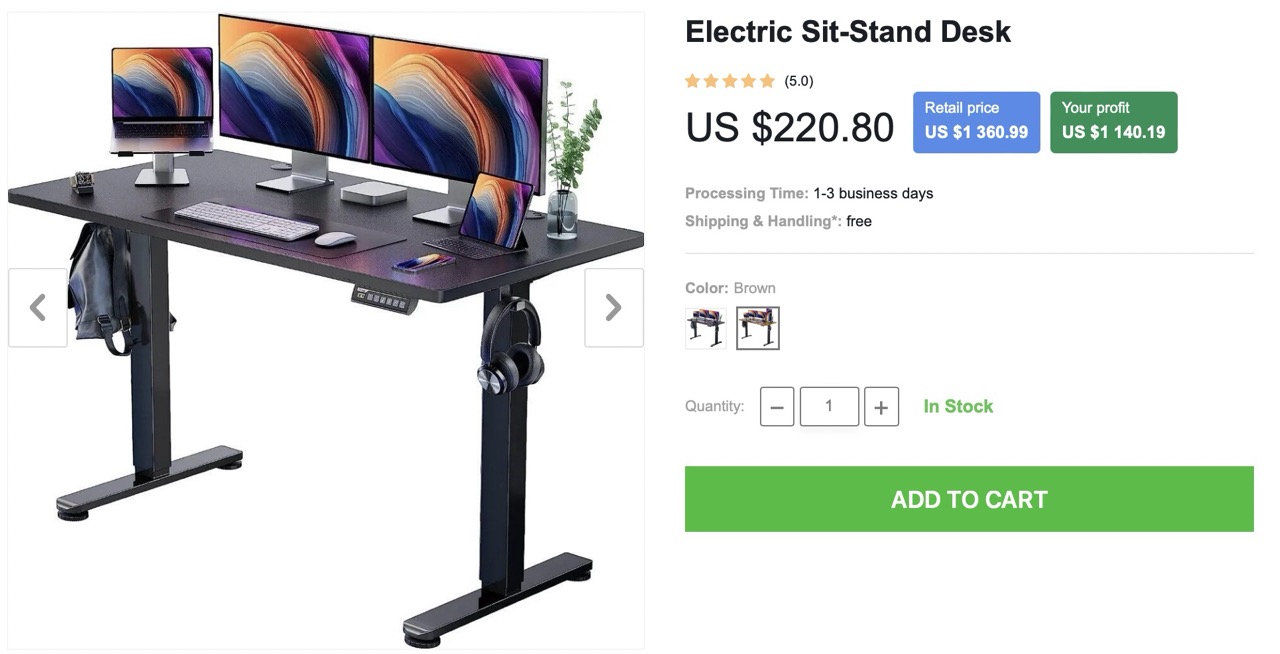This screenshot has height=654, width=1280.
Task: Go to the previous product image arrow
Action: click(38, 308)
